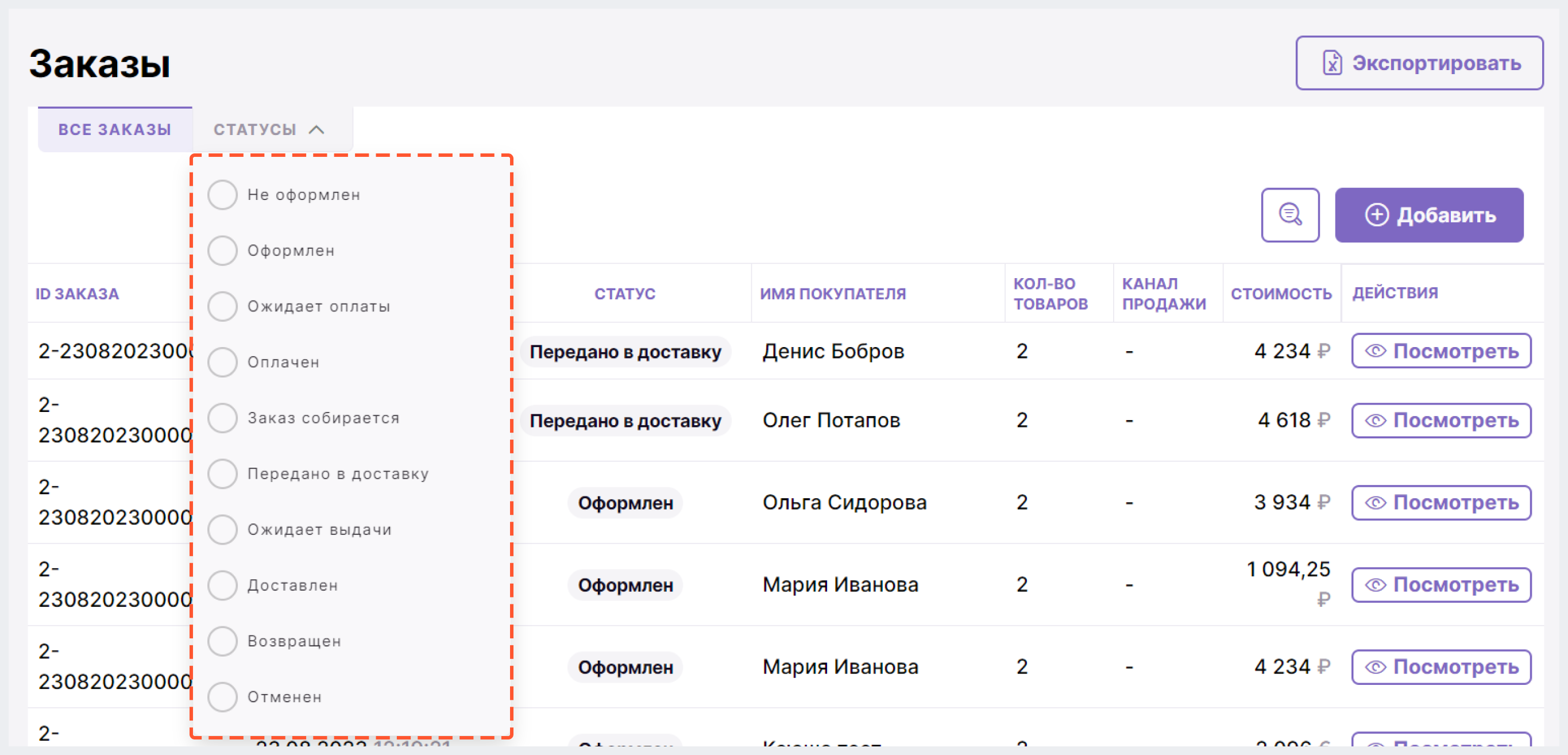Select the Не оформлен status radio

[222, 195]
